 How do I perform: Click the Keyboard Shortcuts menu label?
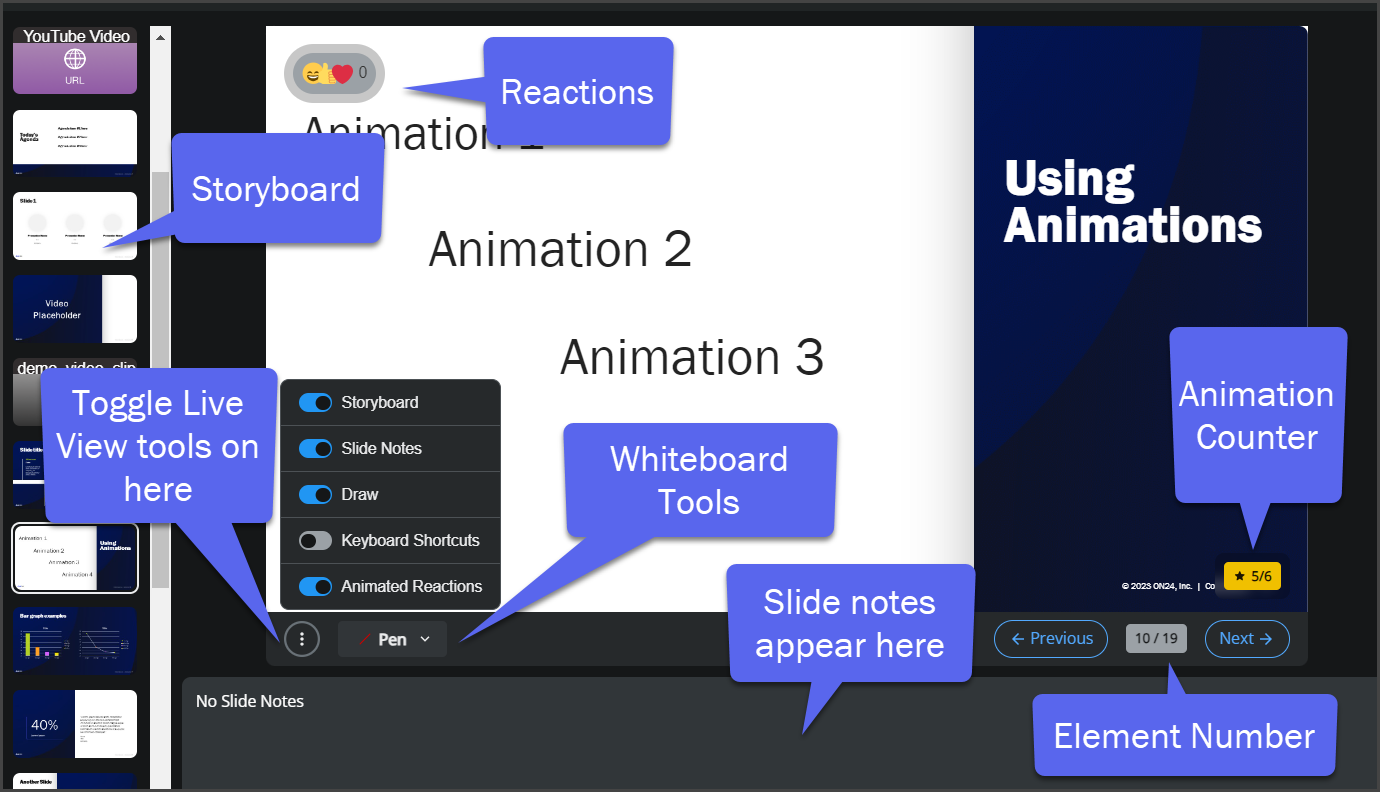[410, 540]
